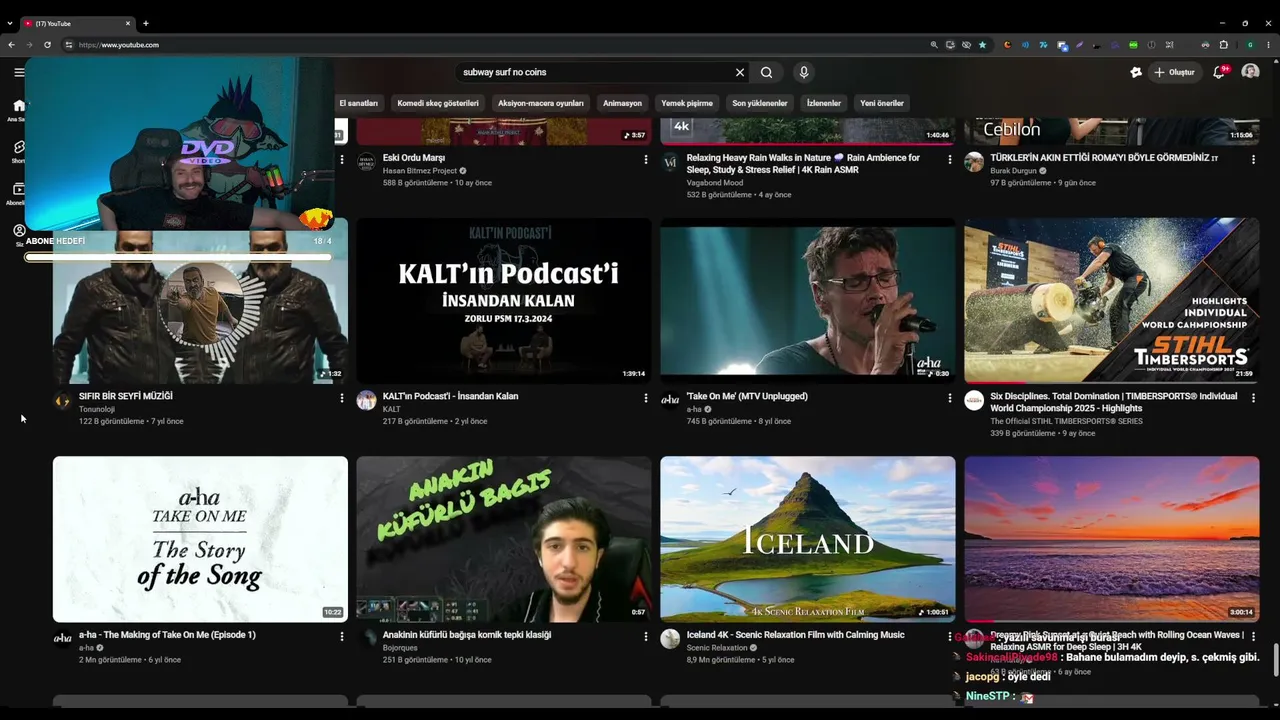Open more options for Making of Take On Me
The image size is (1280, 720).
click(x=342, y=636)
